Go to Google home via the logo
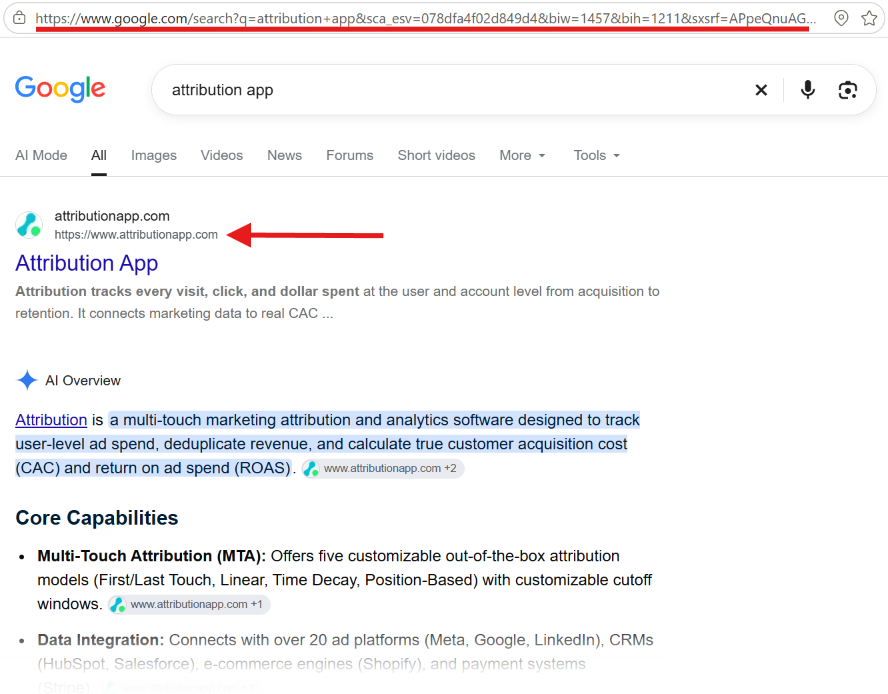The image size is (888, 694). click(x=60, y=89)
